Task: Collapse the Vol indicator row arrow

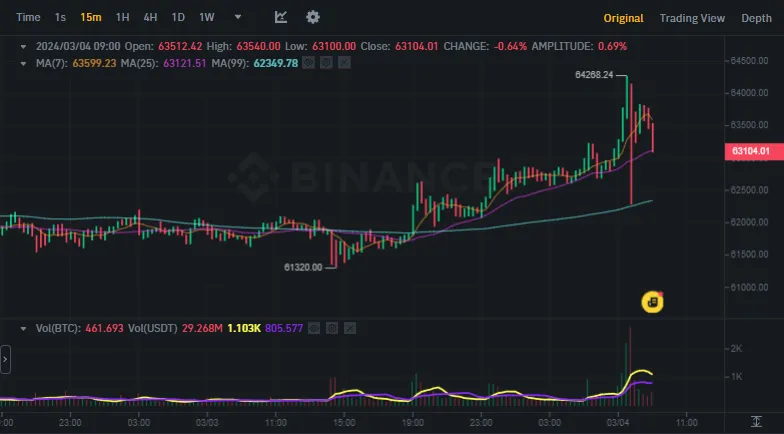Action: pos(23,329)
